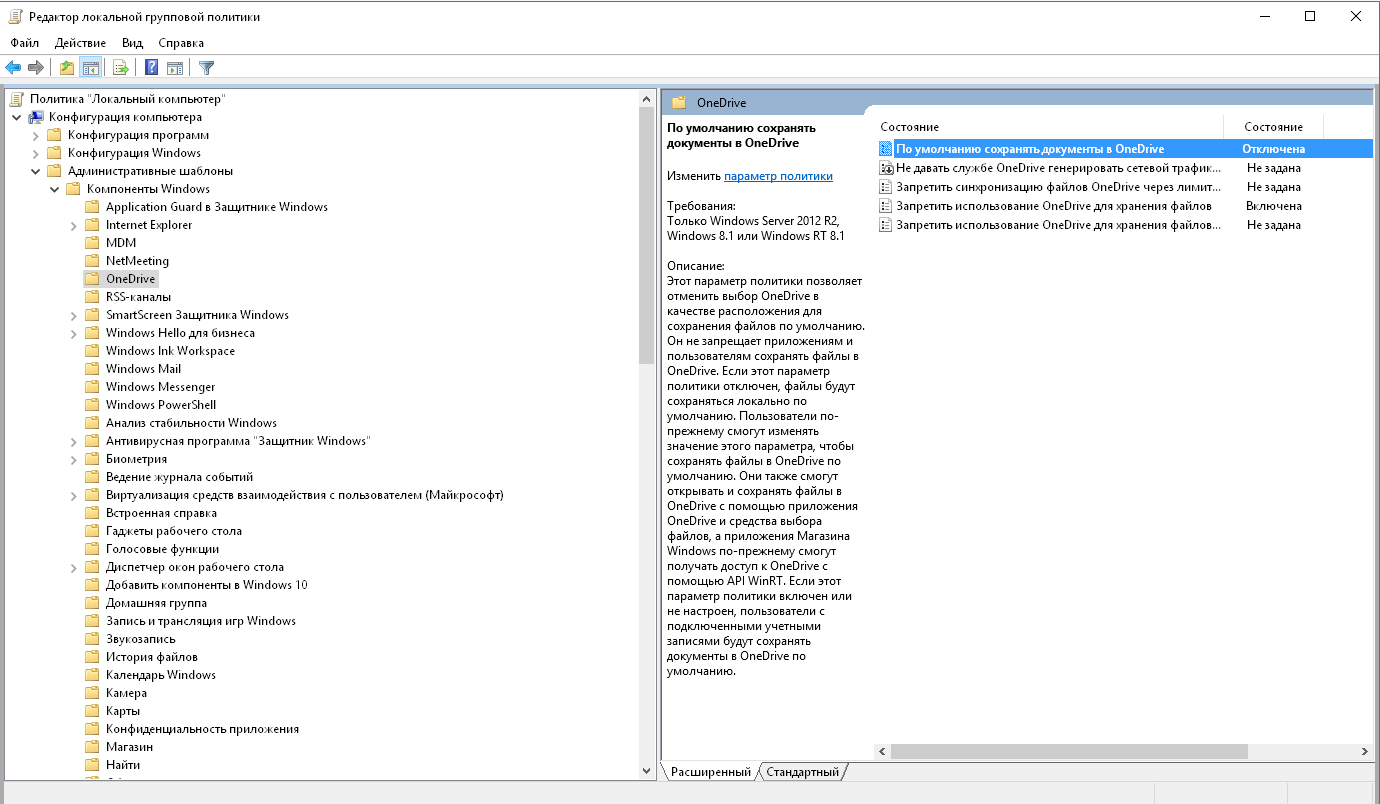
Task: Collapse the 'Конфигурация компьютера' node
Action: [16, 117]
